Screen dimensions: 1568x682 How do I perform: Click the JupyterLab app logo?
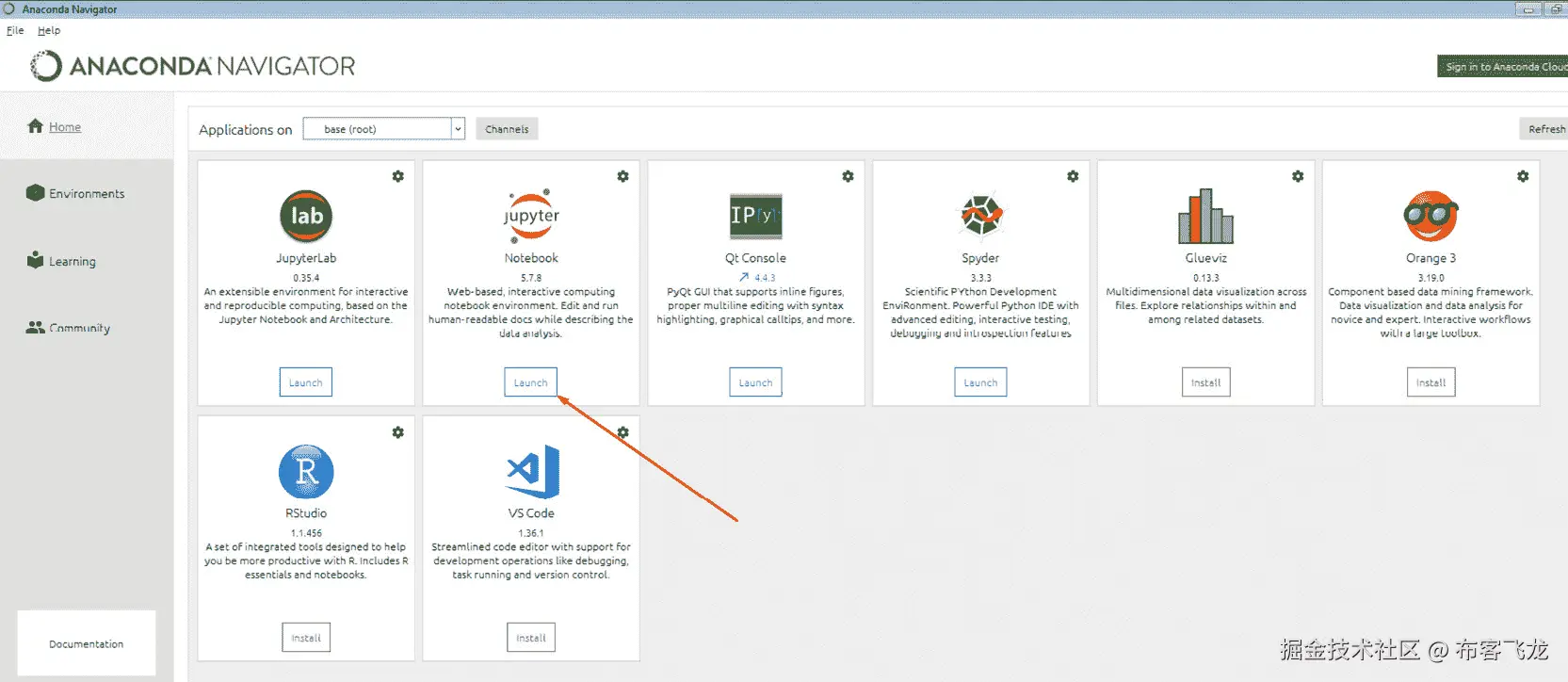coord(306,217)
